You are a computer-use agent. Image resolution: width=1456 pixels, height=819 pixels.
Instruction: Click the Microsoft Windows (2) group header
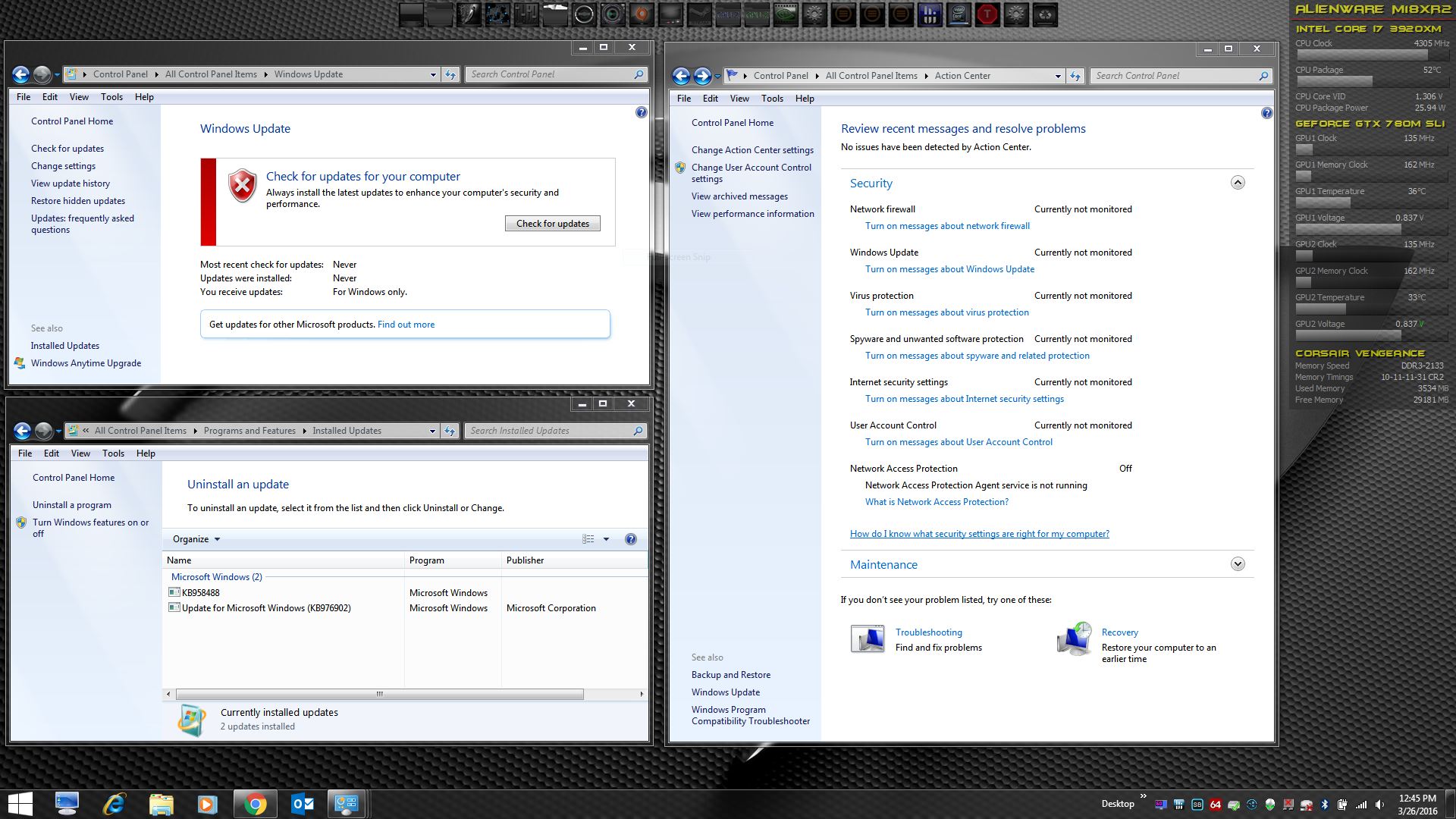point(216,577)
